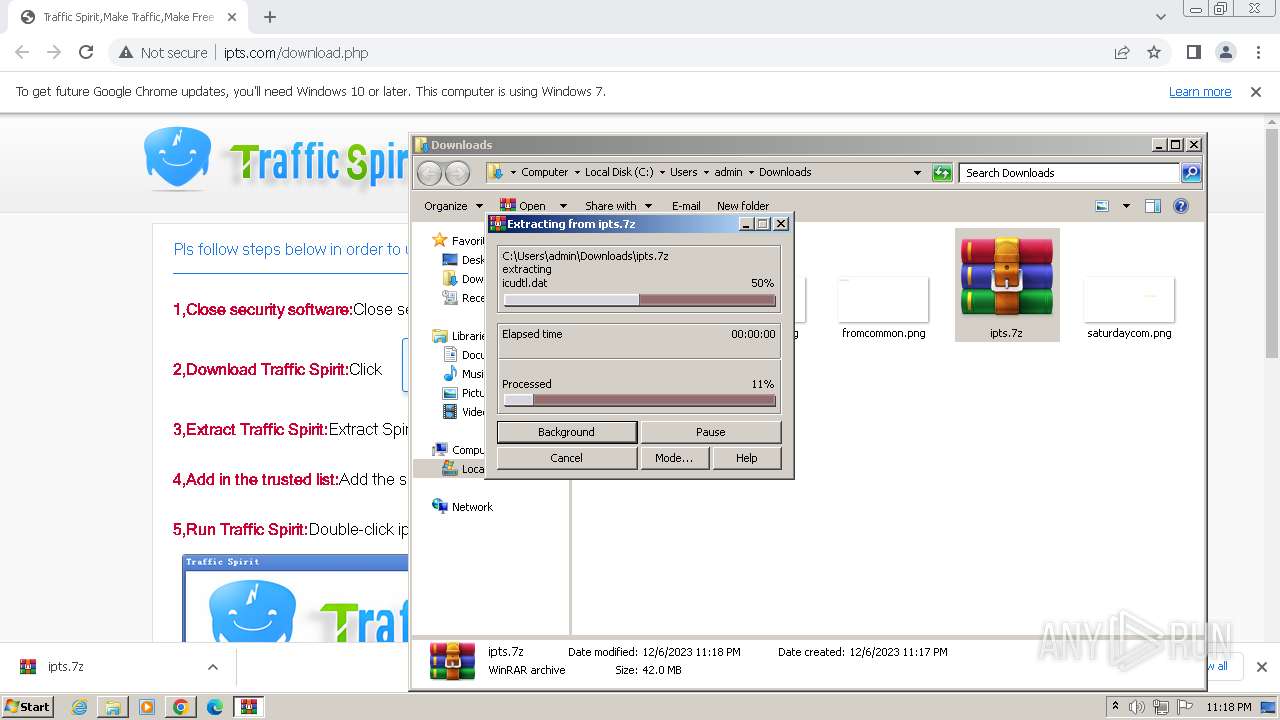Click the Search Downloads field
This screenshot has width=1280, height=720.
coord(1070,173)
